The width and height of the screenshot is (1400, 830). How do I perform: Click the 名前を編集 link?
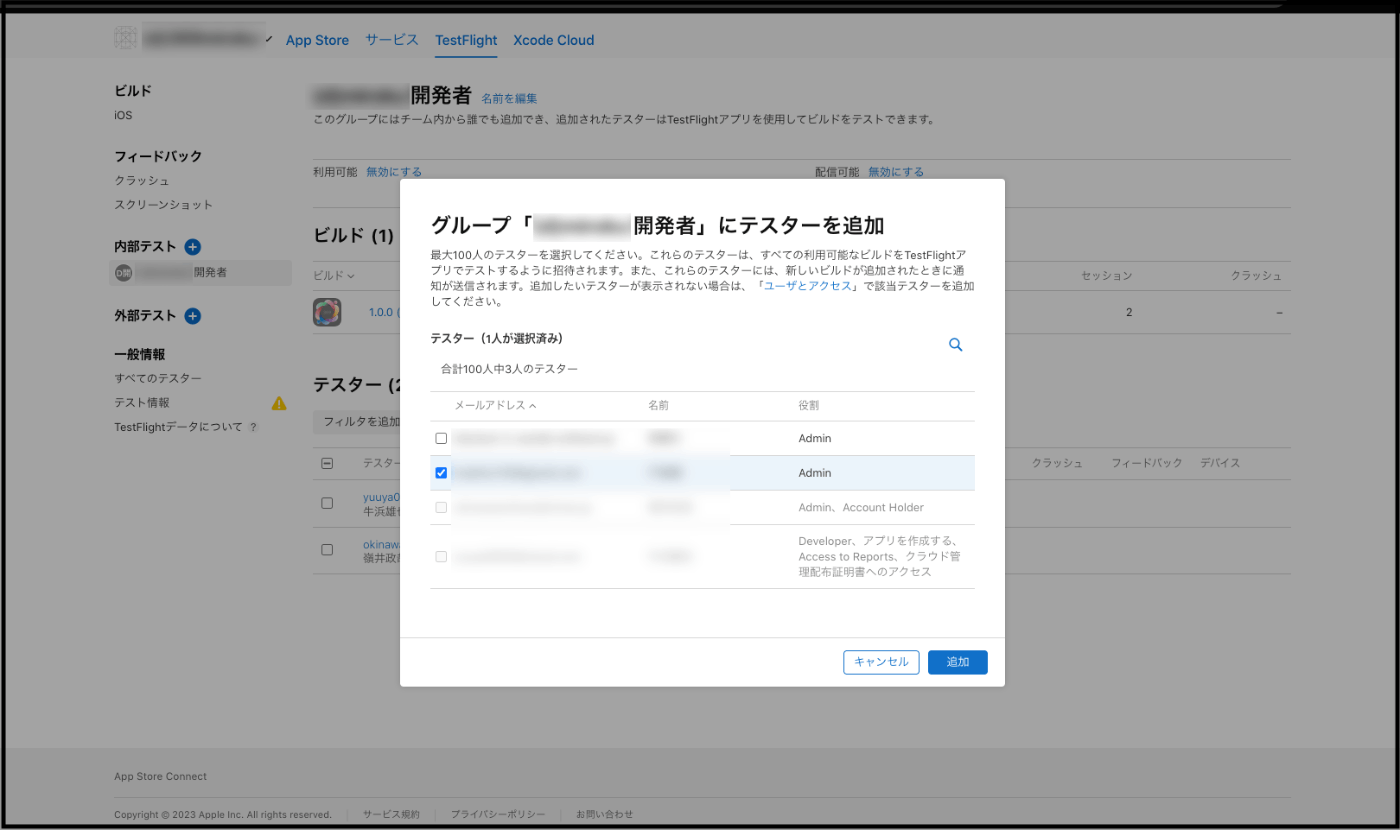pos(509,98)
